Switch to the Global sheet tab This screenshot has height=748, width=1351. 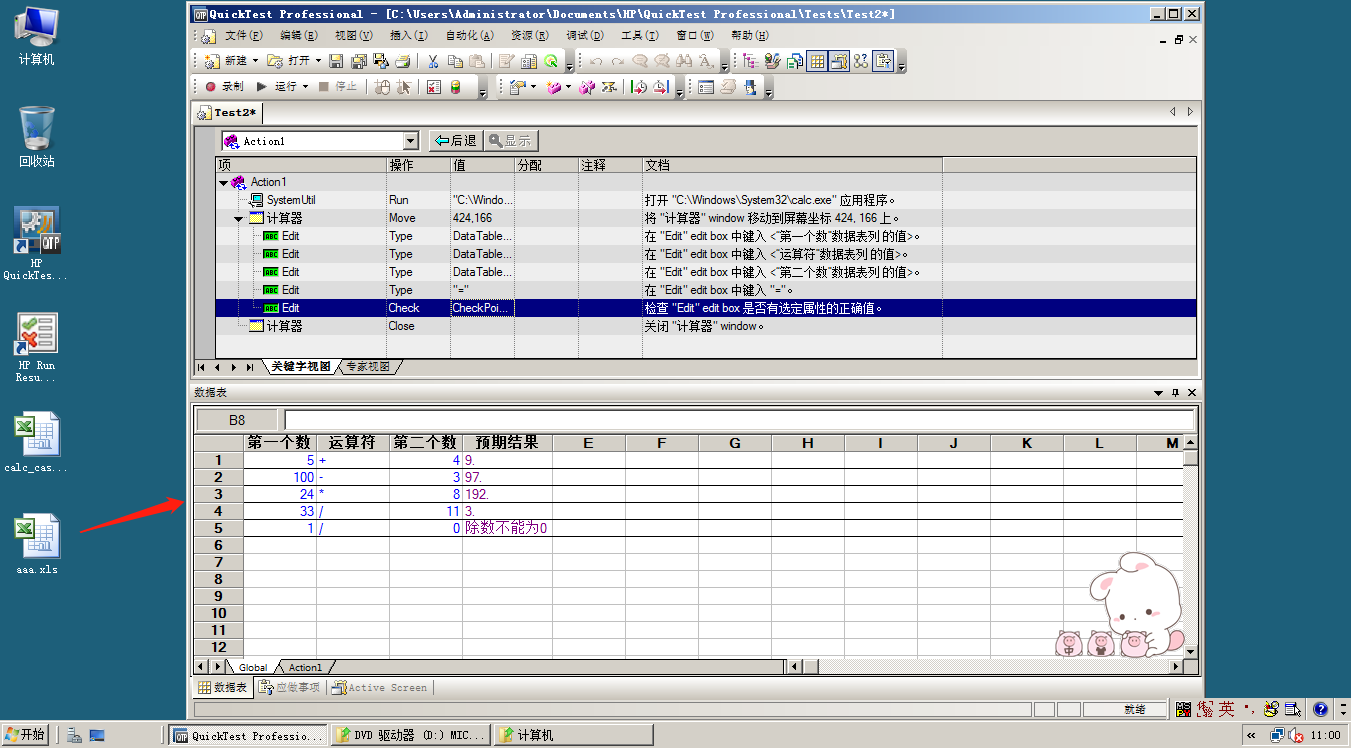(x=253, y=667)
